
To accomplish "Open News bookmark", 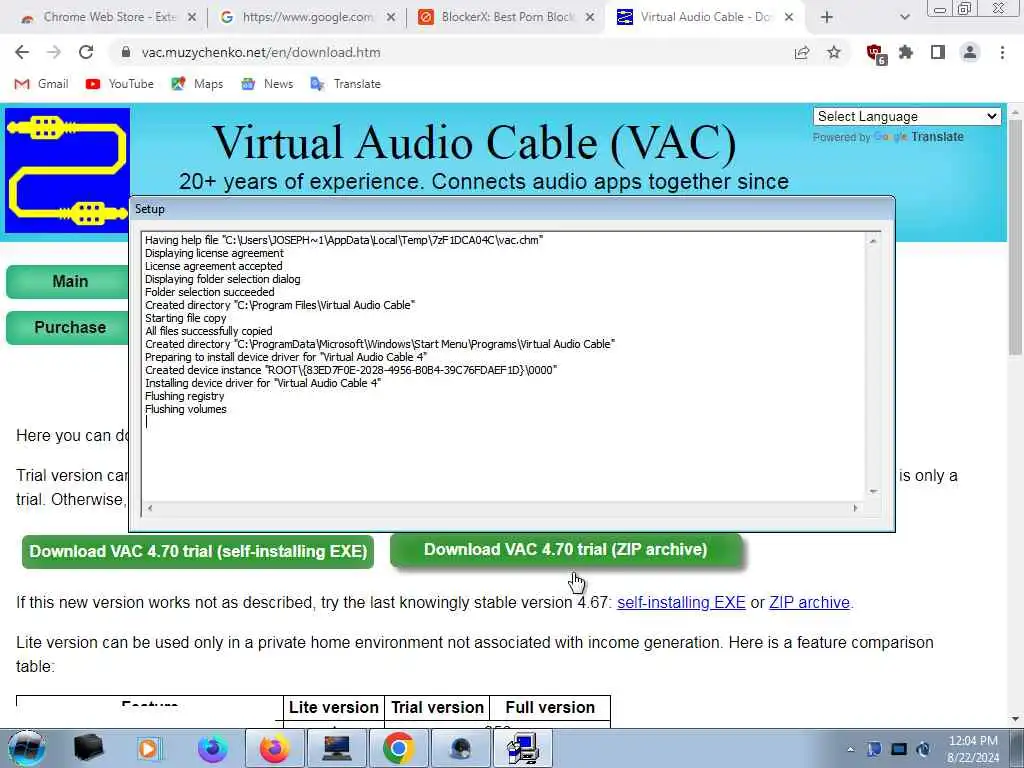I will 267,84.
